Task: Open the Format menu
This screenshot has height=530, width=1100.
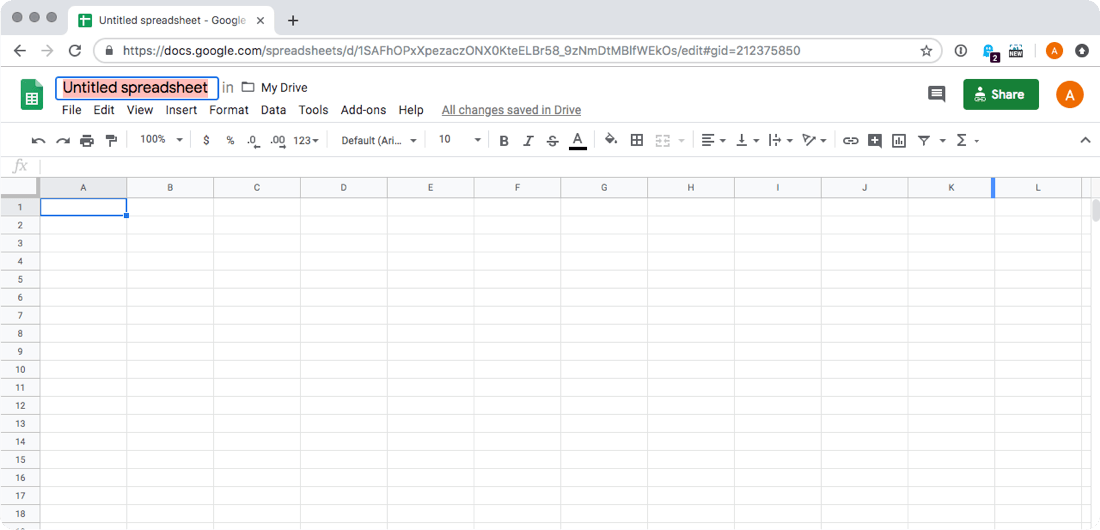Action: [x=229, y=110]
